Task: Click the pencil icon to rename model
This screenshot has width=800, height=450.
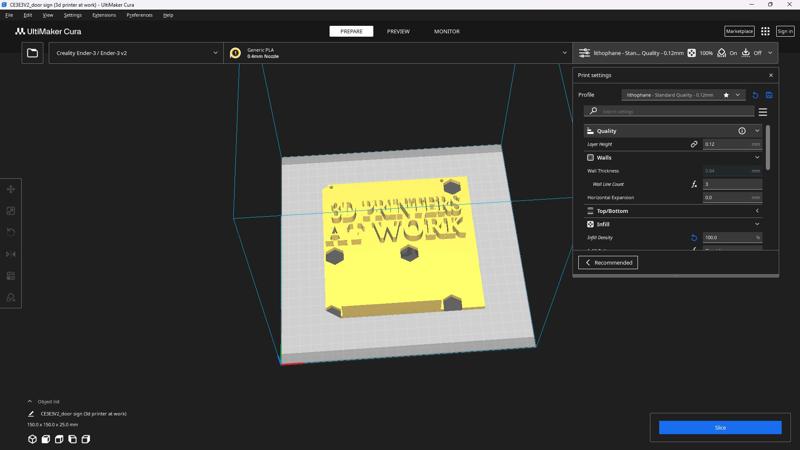Action: [x=31, y=414]
